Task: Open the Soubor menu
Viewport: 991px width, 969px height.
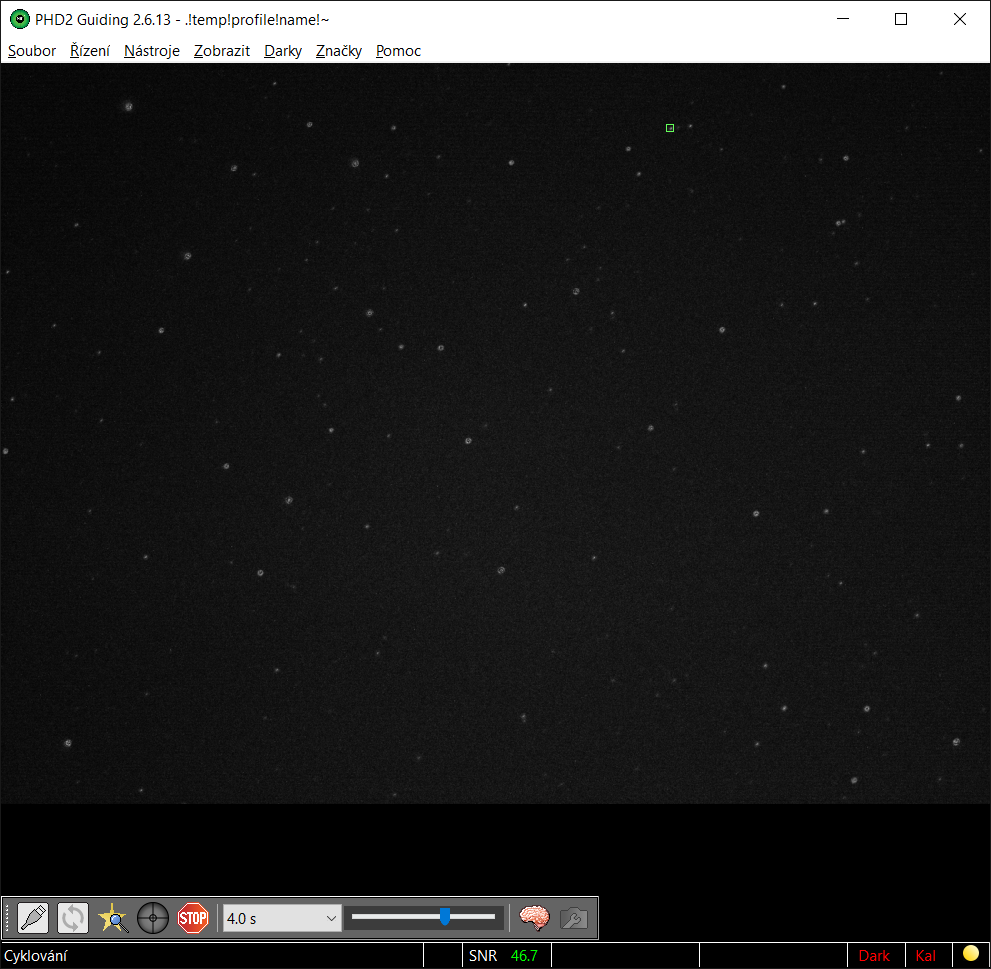Action: click(x=32, y=51)
